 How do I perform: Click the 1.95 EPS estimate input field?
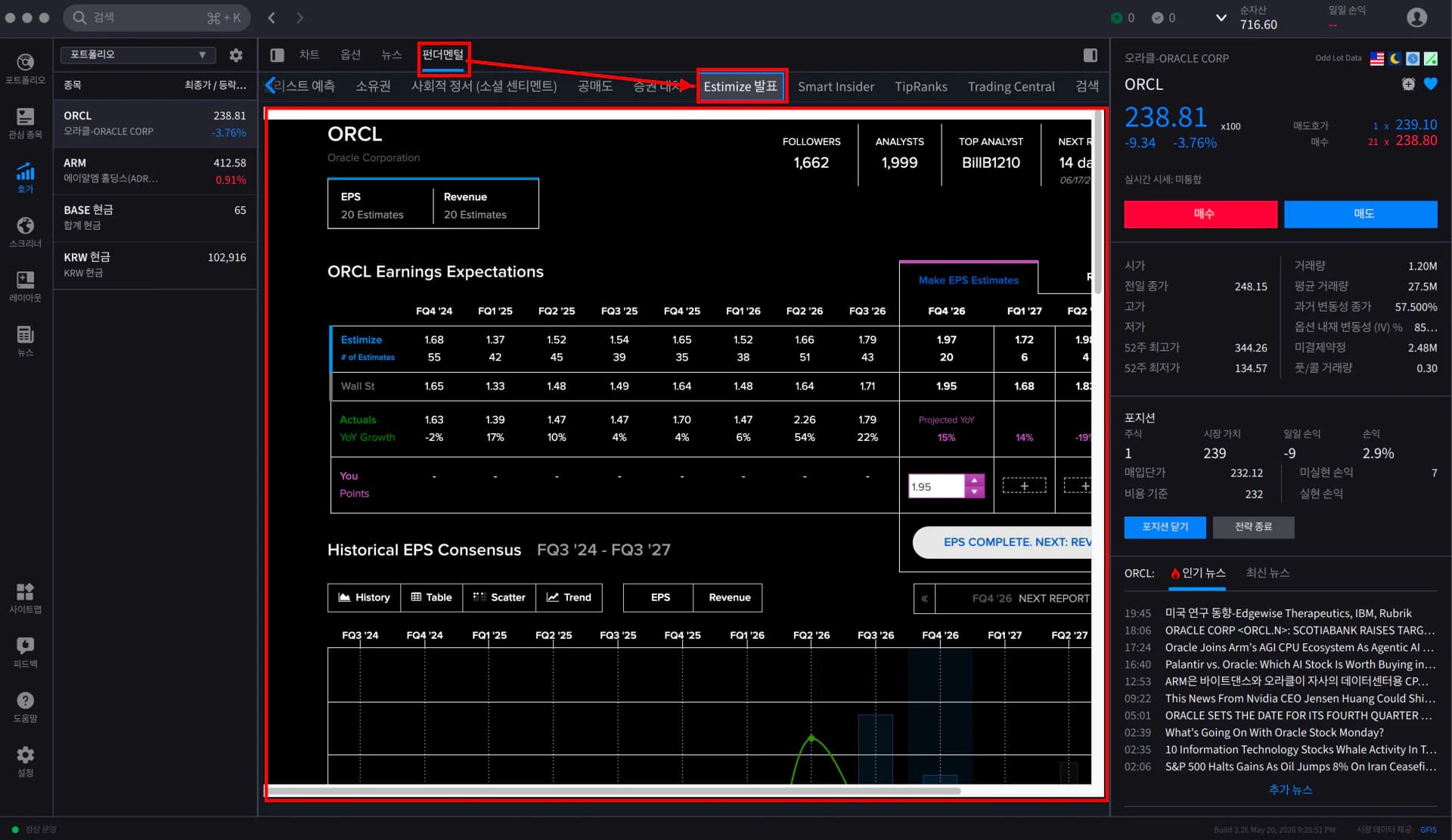(x=936, y=486)
